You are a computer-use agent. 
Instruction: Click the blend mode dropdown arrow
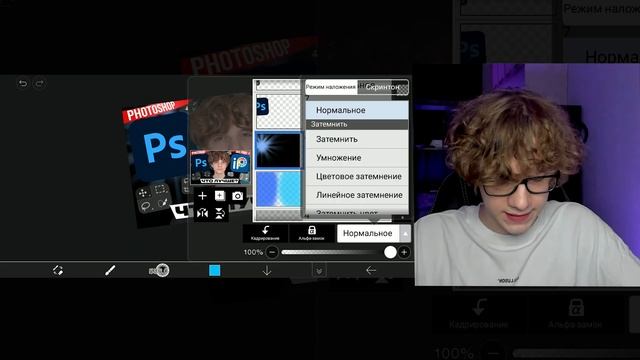(x=405, y=234)
